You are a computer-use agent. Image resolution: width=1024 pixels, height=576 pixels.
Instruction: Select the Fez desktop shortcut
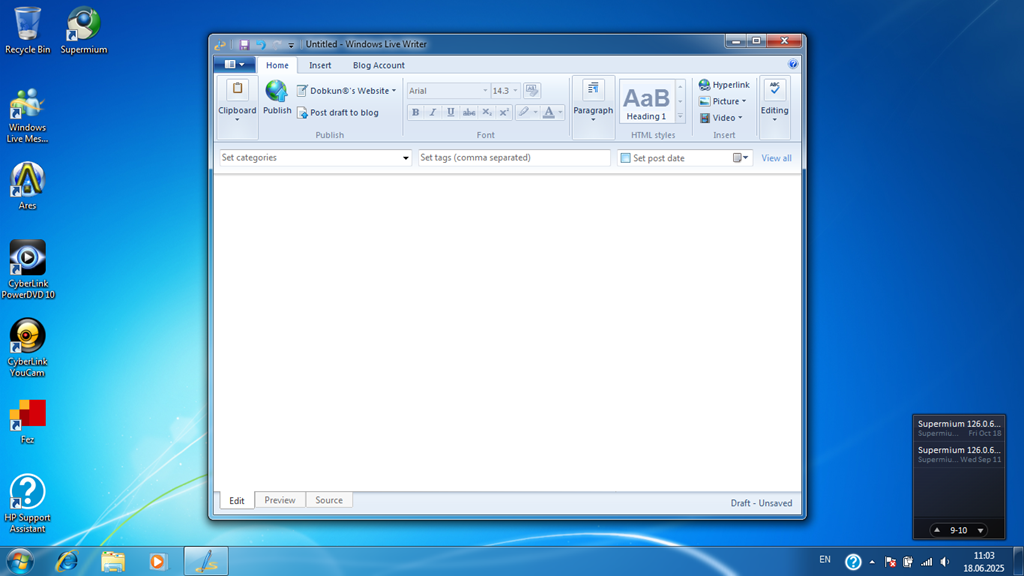click(27, 421)
